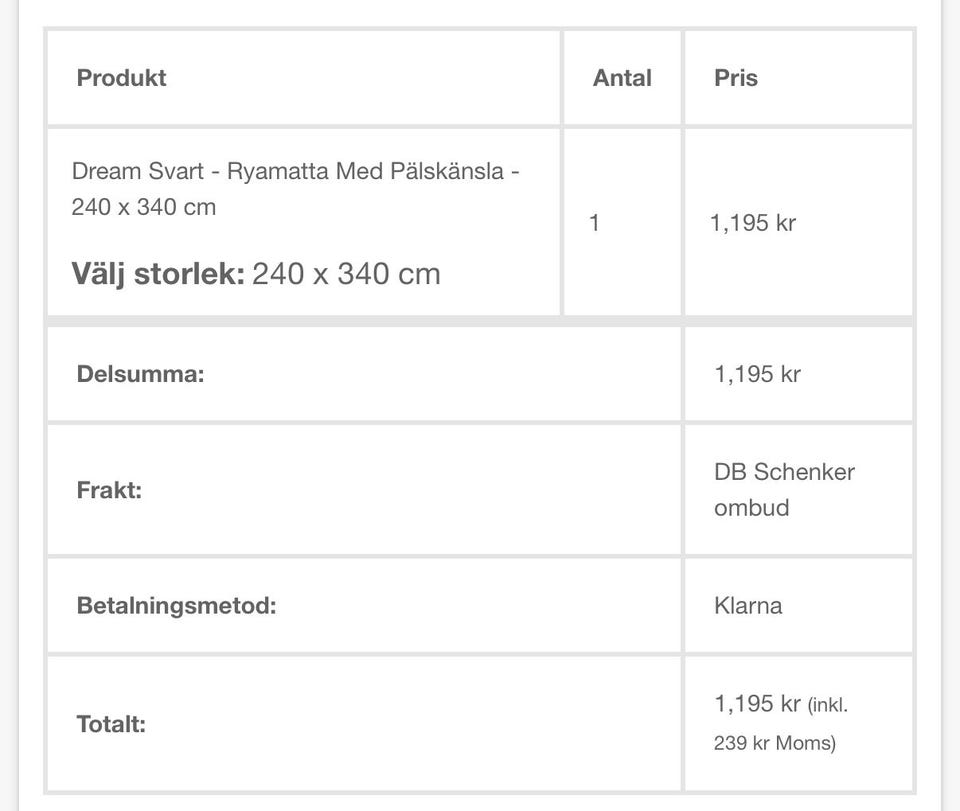Select the Delsumma amount 1,195 kr
The height and width of the screenshot is (811, 960).
coord(757,374)
